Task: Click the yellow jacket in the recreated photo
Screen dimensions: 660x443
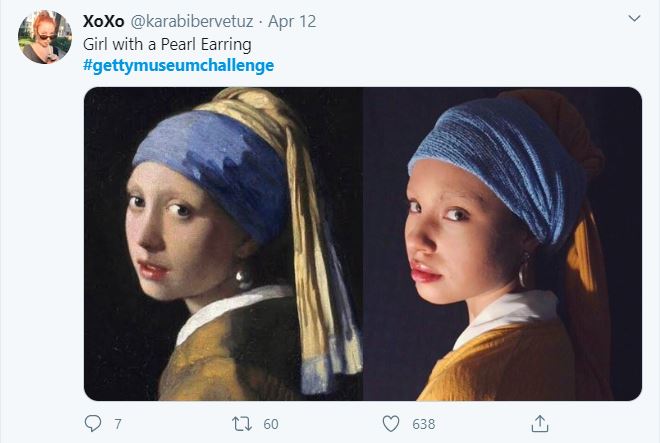Action: tap(501, 364)
